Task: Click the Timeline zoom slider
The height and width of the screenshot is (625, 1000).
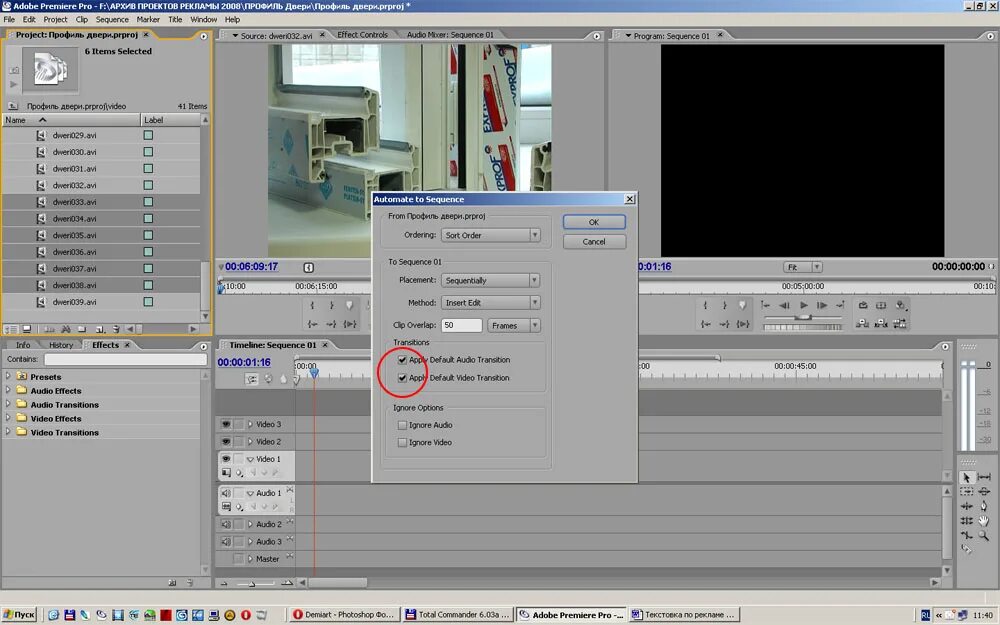Action: (x=253, y=583)
